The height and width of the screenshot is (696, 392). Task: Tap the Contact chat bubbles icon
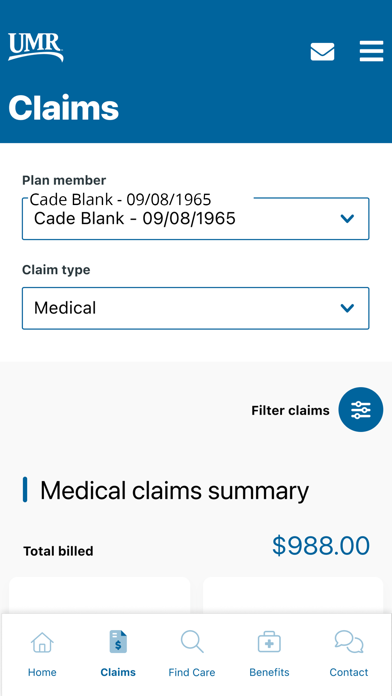[x=349, y=642]
